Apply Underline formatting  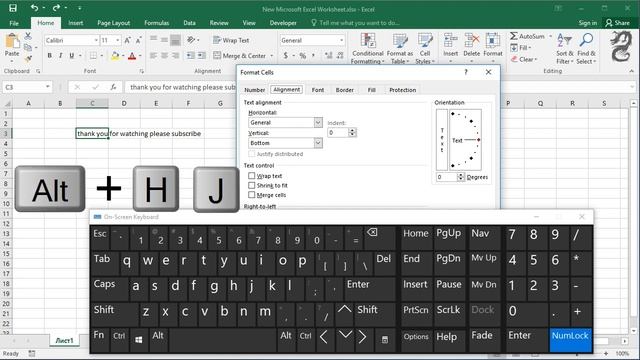(x=71, y=56)
